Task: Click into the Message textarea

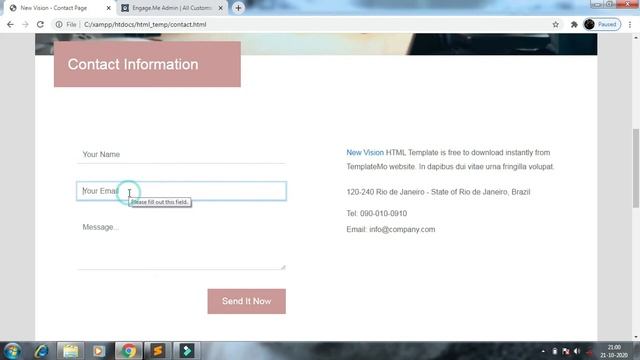Action: (181, 244)
